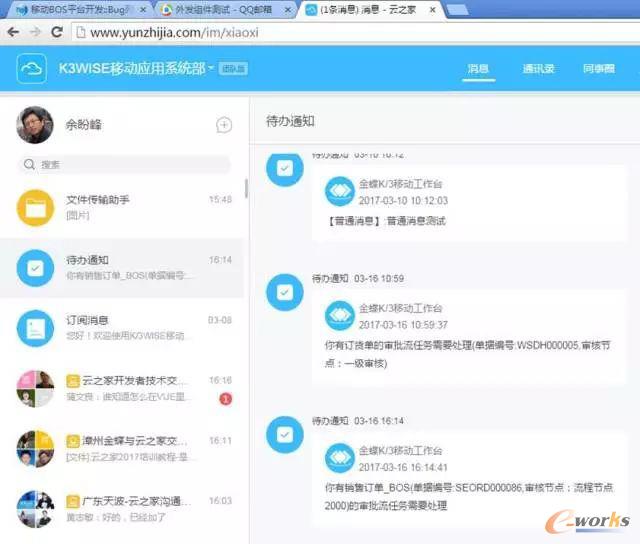The image size is (640, 544).
Task: Click timestamp 2017-03-16 10:59:37
Action: click(x=403, y=325)
